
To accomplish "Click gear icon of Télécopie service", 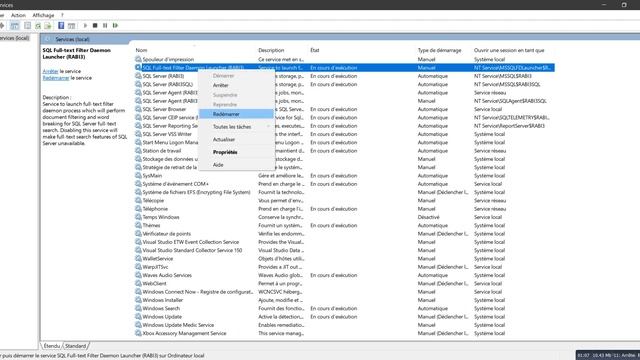I will point(138,200).
